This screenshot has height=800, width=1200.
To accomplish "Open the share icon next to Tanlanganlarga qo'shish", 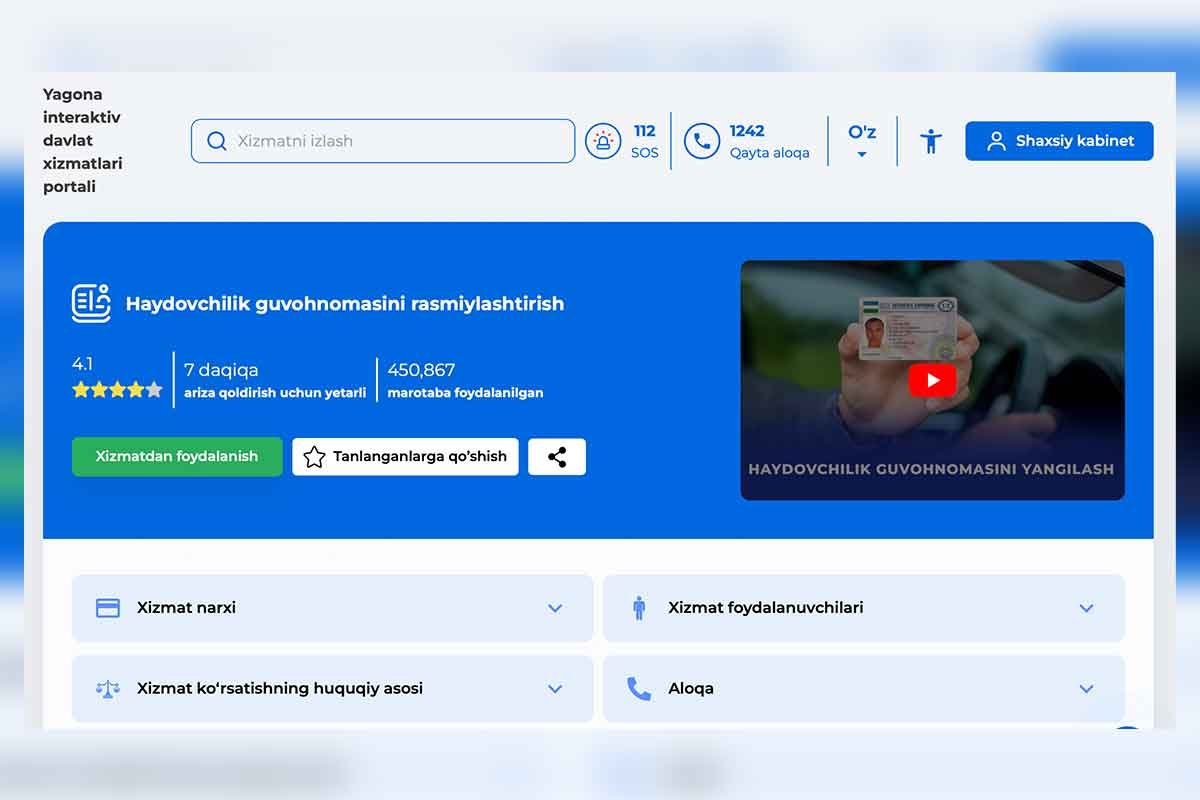I will pos(557,456).
